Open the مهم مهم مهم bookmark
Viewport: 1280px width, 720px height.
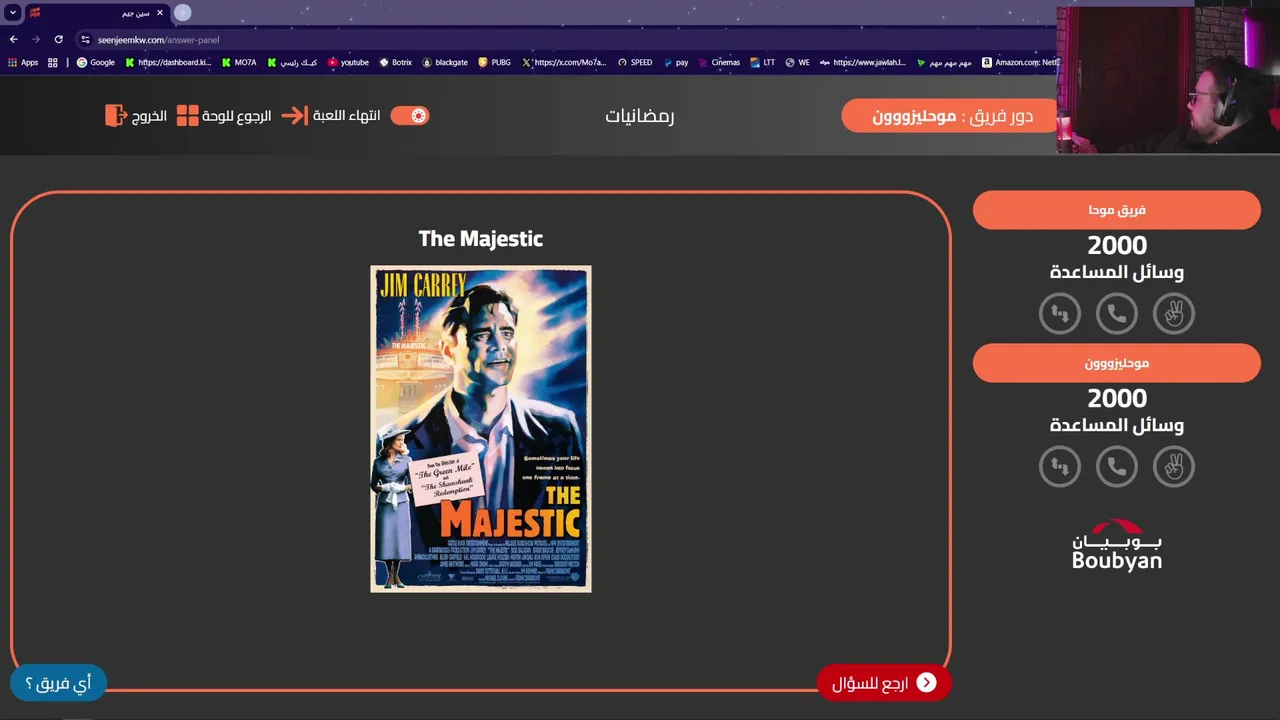click(x=944, y=62)
